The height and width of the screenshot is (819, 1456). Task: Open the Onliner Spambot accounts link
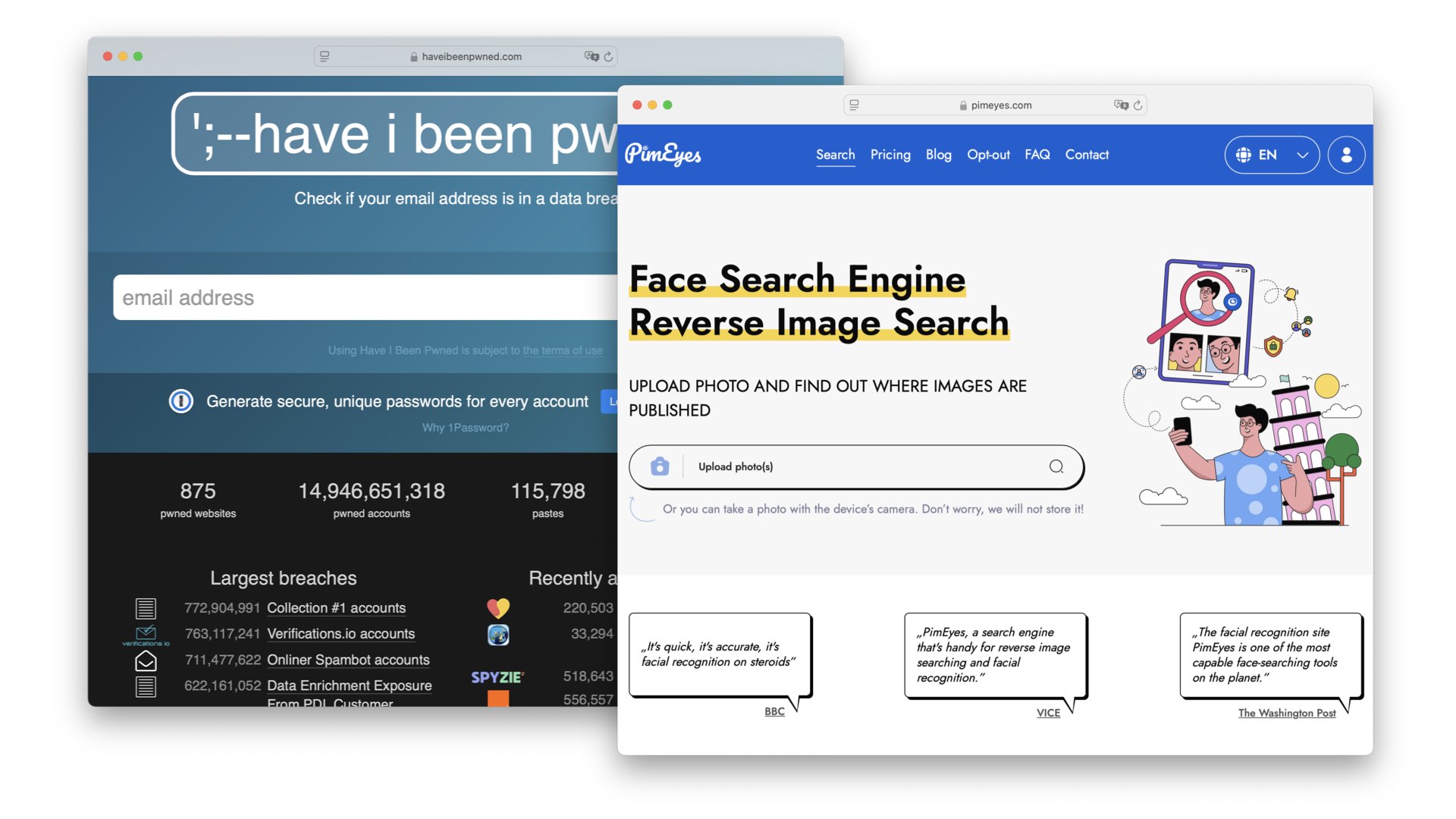[x=348, y=660]
